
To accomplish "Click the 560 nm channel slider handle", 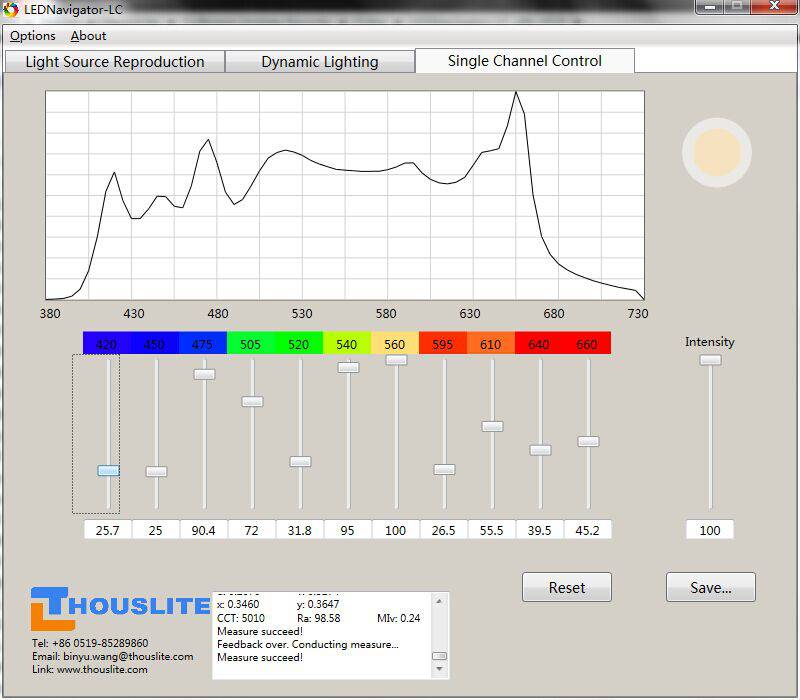I will 396,360.
